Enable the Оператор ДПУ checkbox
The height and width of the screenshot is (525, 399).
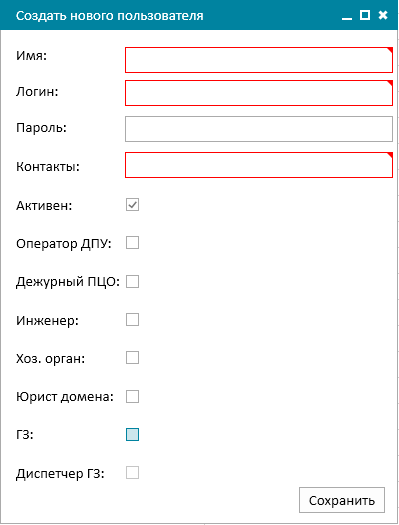[x=133, y=243]
